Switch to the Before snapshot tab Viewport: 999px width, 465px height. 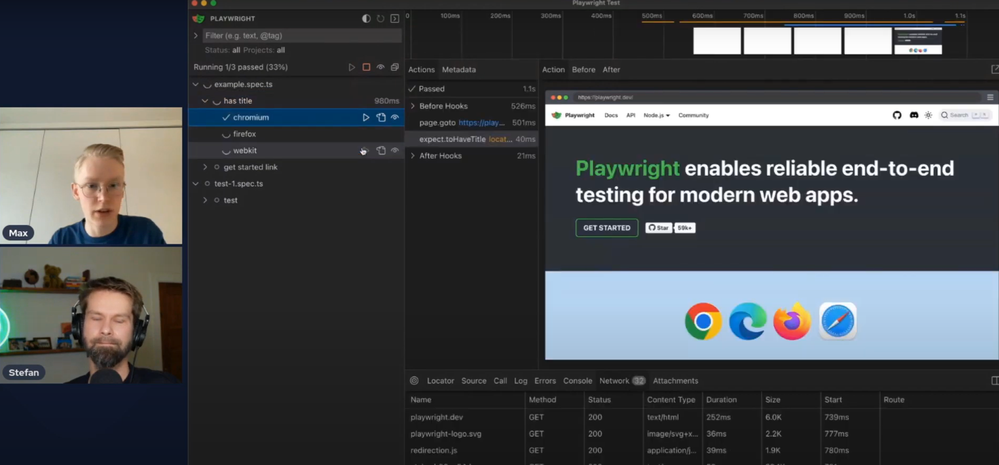pos(583,69)
